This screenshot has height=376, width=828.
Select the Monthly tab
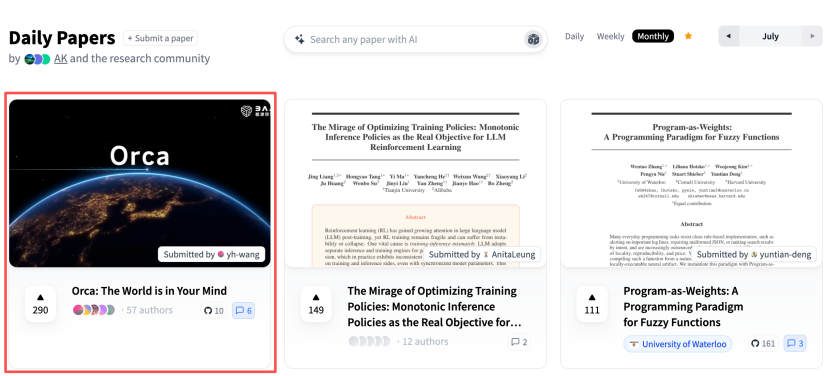click(653, 36)
